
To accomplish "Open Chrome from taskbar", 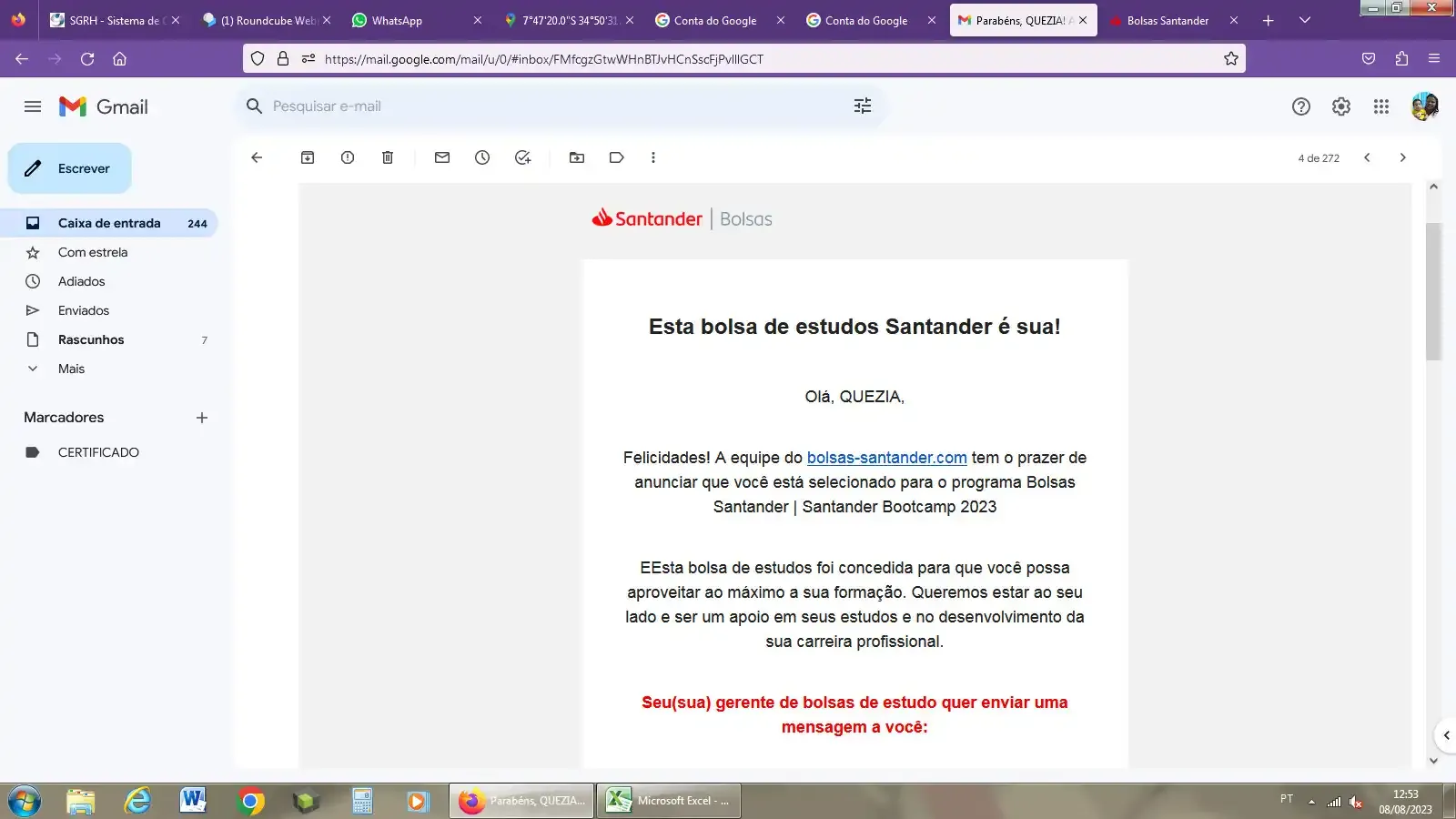I will tap(251, 801).
